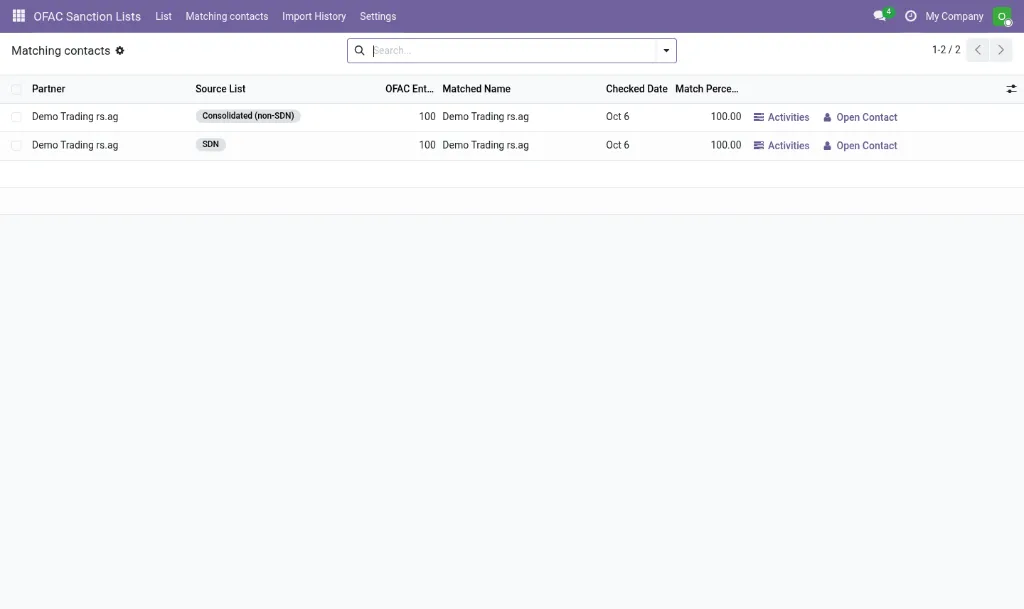Image resolution: width=1024 pixels, height=609 pixels.
Task: Open the activities clock icon
Action: 910,16
